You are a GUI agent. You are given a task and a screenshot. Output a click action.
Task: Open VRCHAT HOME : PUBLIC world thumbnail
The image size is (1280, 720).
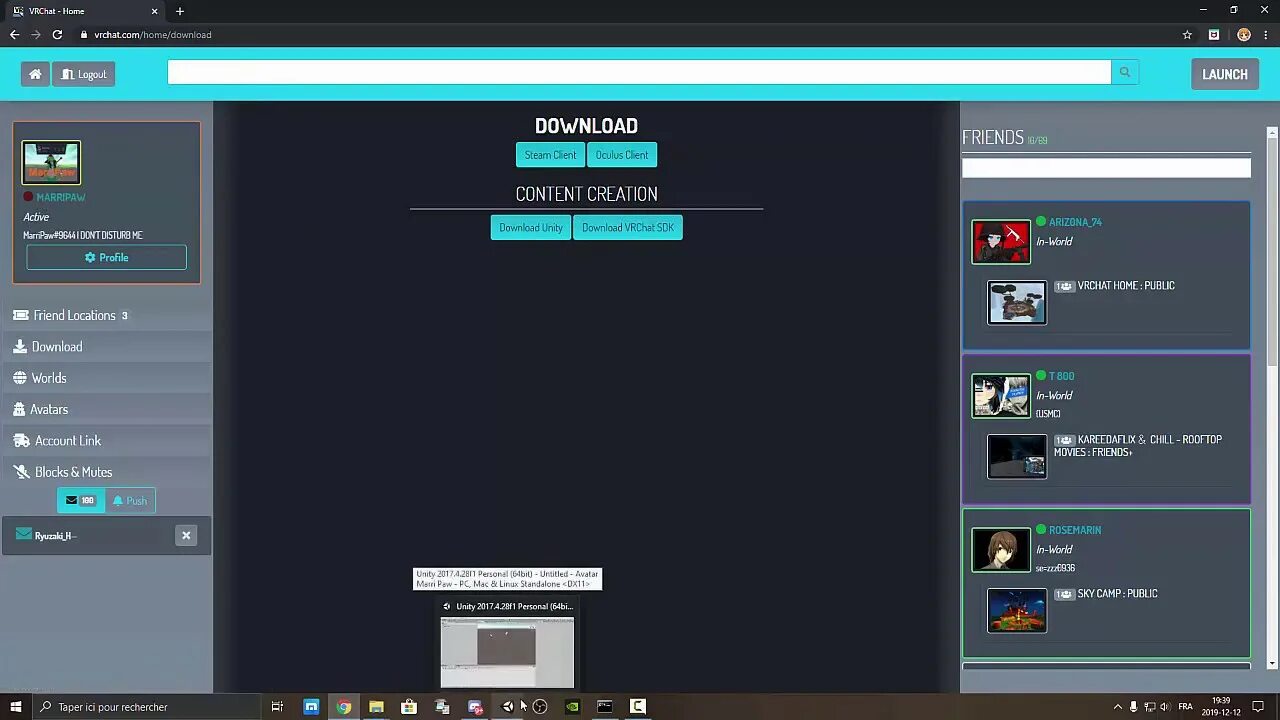pyautogui.click(x=1017, y=303)
